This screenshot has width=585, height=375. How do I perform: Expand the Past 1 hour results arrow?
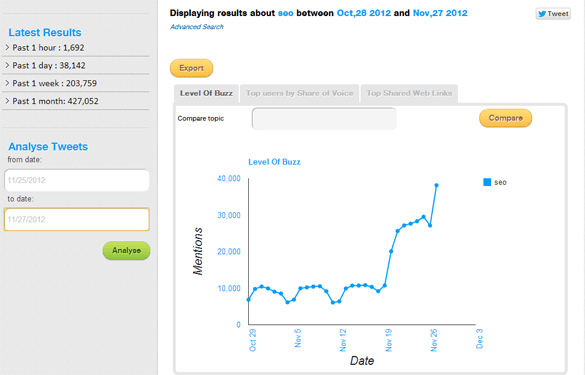[7, 47]
